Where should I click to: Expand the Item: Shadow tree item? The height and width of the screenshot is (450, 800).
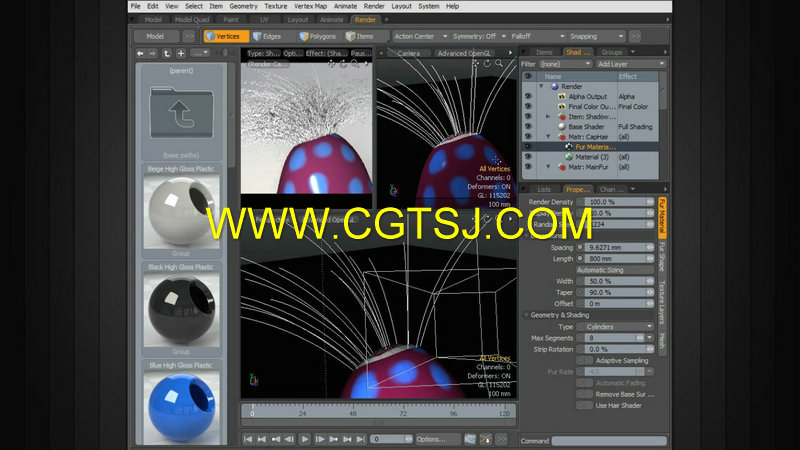coord(548,116)
